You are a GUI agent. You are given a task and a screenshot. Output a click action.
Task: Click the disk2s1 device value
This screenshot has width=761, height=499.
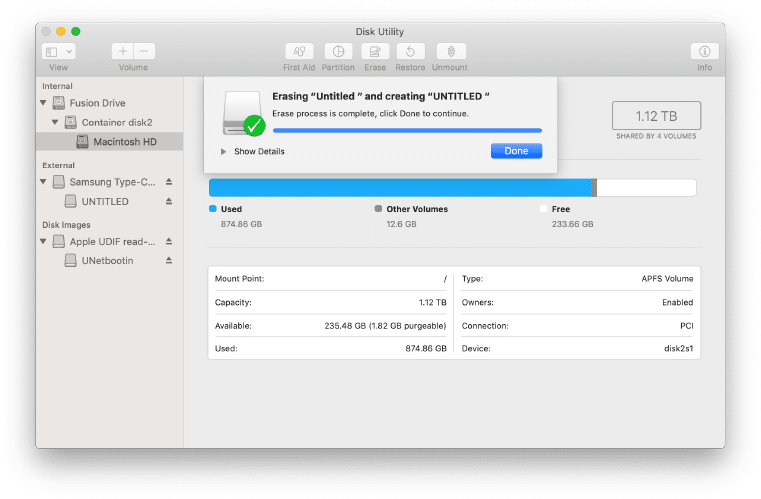coord(678,349)
